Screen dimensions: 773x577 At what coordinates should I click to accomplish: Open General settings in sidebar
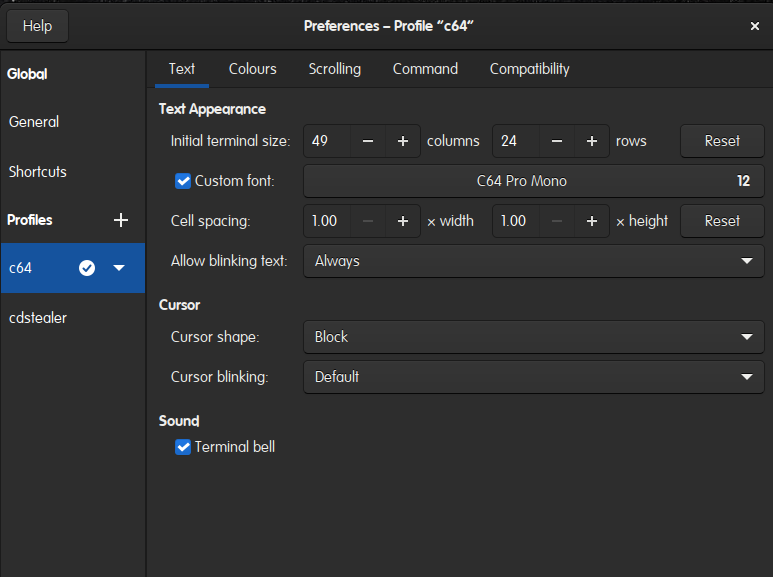click(73, 122)
